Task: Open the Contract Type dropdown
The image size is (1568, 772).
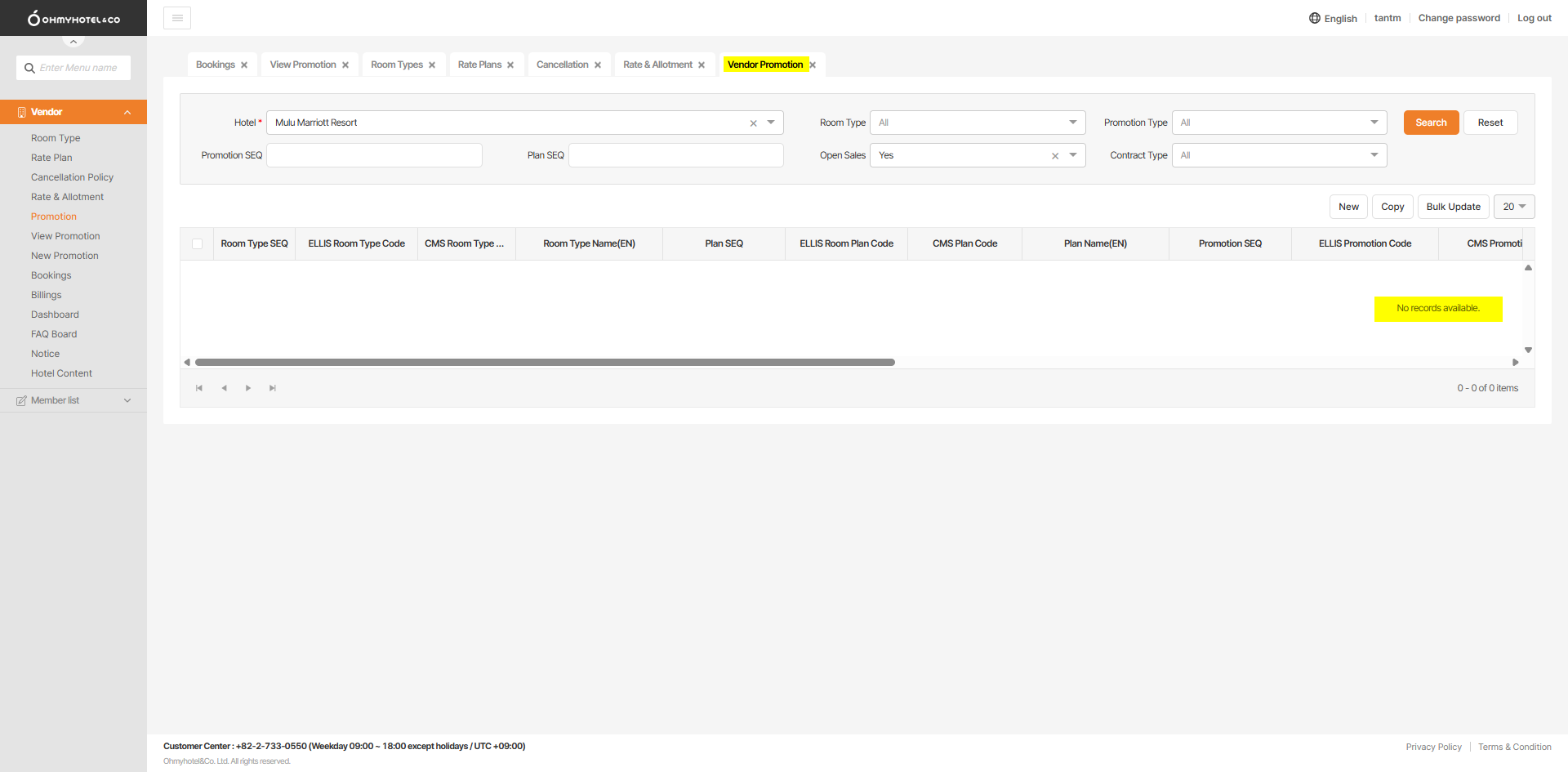Action: (x=1374, y=155)
